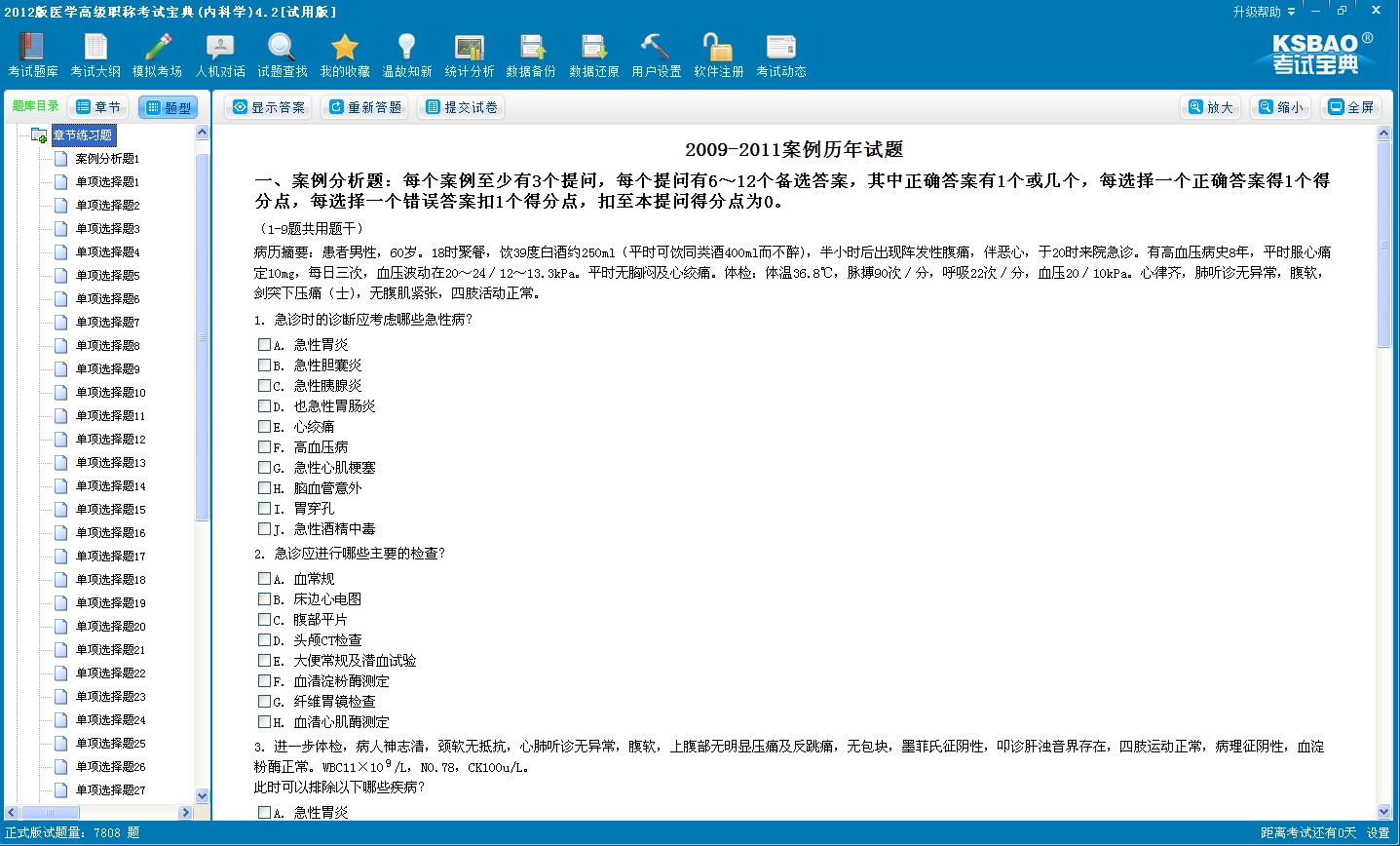Start a 数据备份 data backup
This screenshot has width=1400, height=846.
531,54
